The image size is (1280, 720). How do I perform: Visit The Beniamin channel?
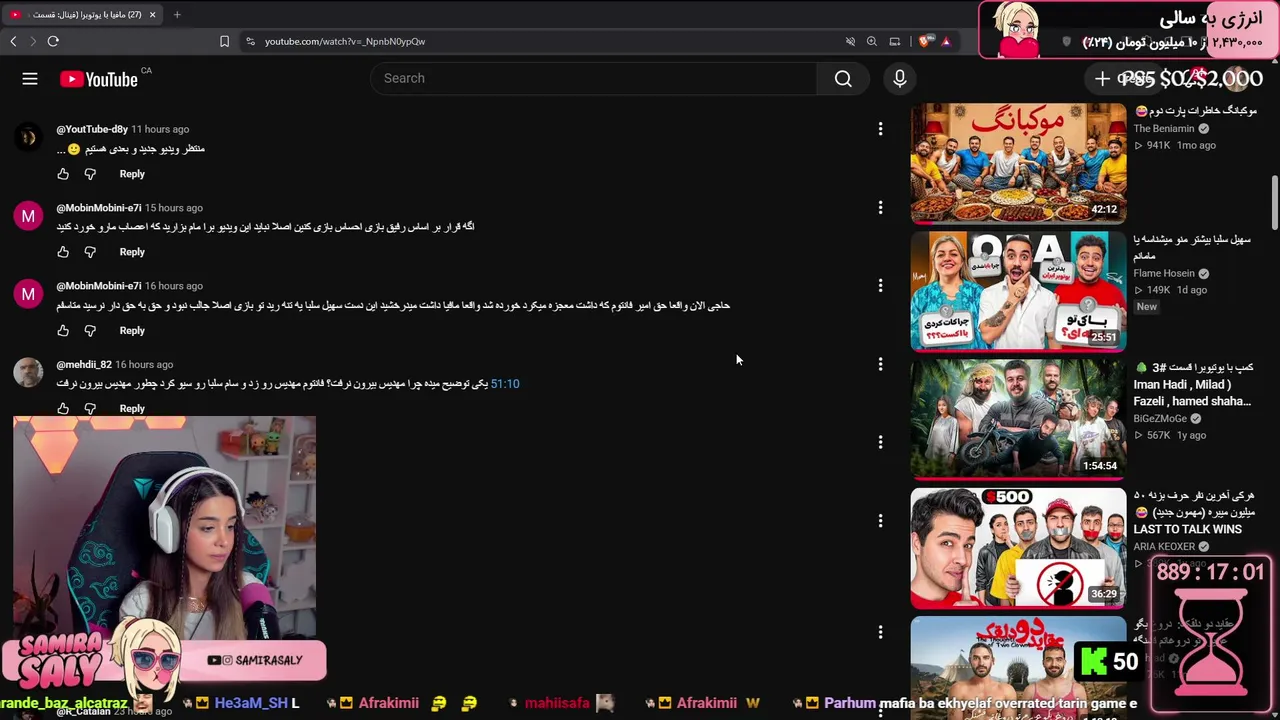point(1164,129)
